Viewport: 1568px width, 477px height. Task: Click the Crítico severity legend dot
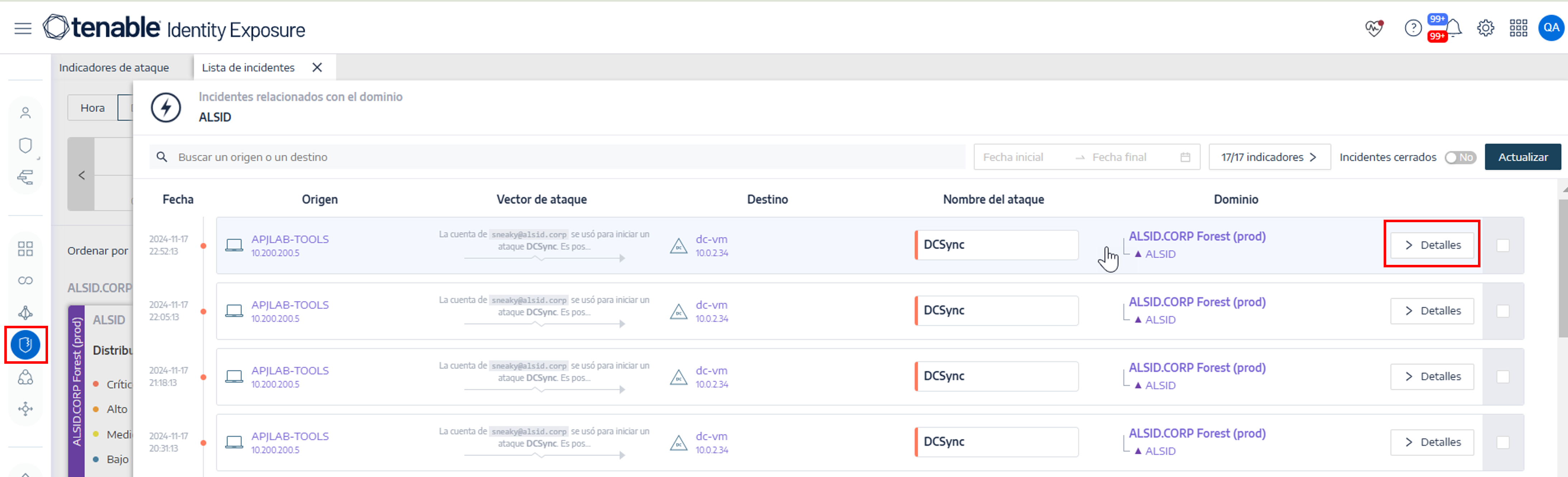click(x=95, y=384)
